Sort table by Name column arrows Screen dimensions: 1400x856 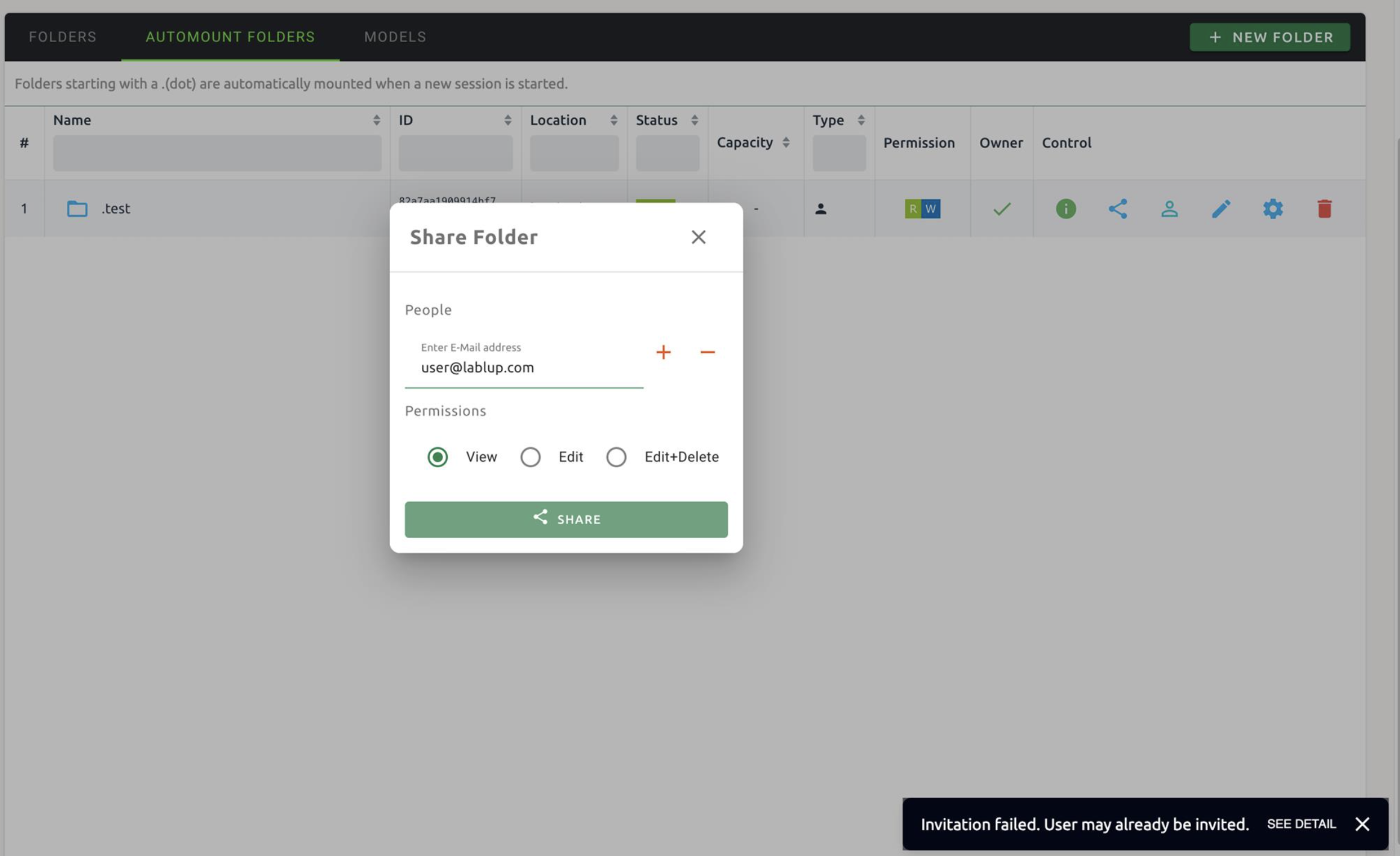tap(376, 120)
